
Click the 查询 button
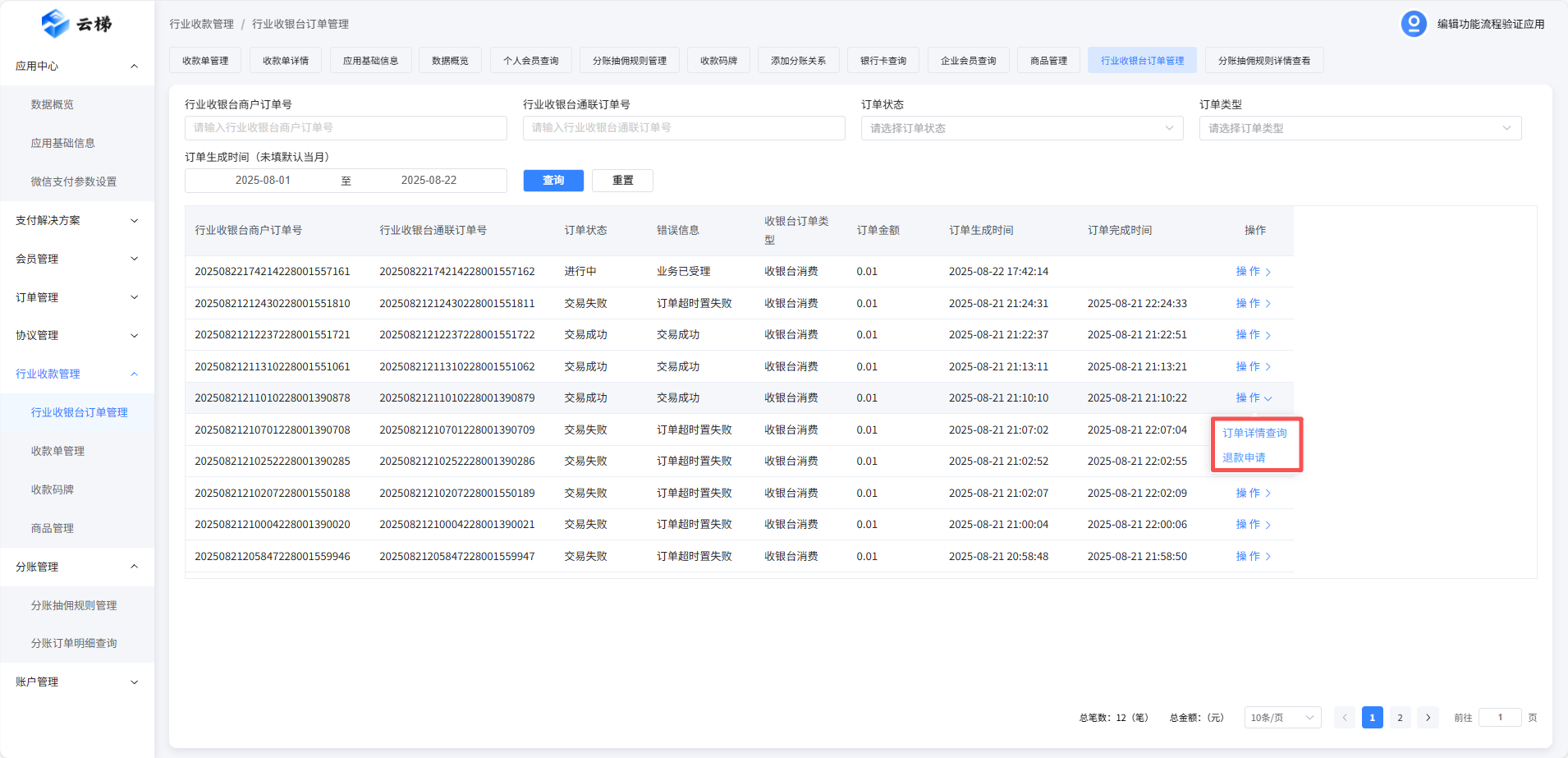pyautogui.click(x=553, y=181)
